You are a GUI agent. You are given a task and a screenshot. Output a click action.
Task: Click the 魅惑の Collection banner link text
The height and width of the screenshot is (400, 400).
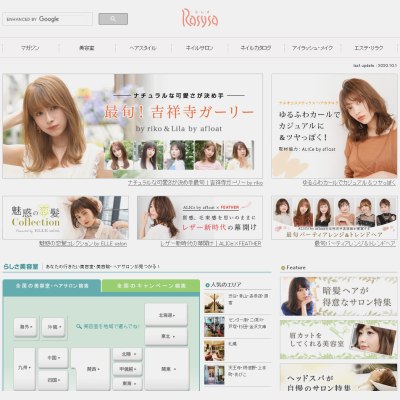click(83, 244)
